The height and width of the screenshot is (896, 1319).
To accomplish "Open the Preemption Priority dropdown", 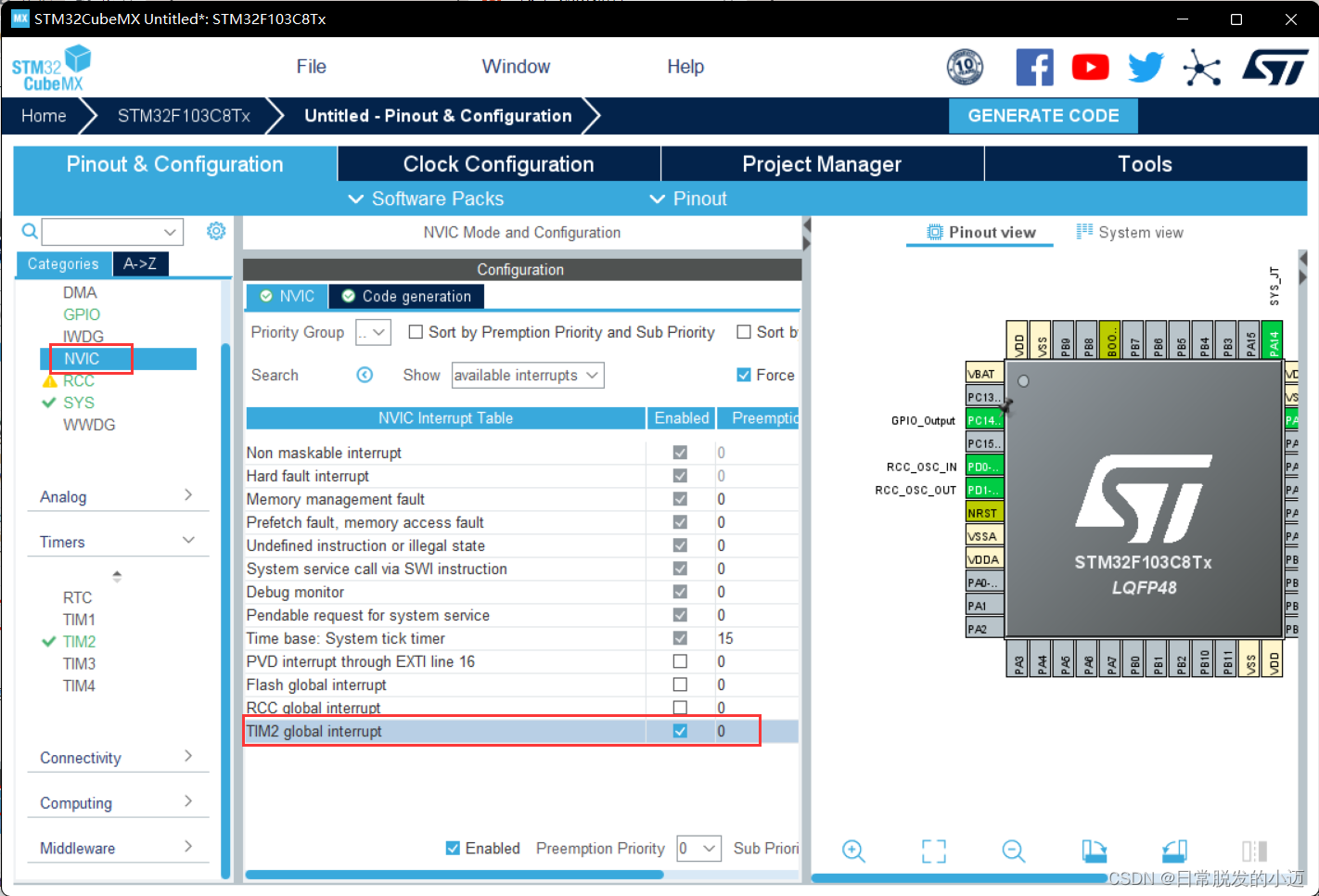I will (699, 848).
